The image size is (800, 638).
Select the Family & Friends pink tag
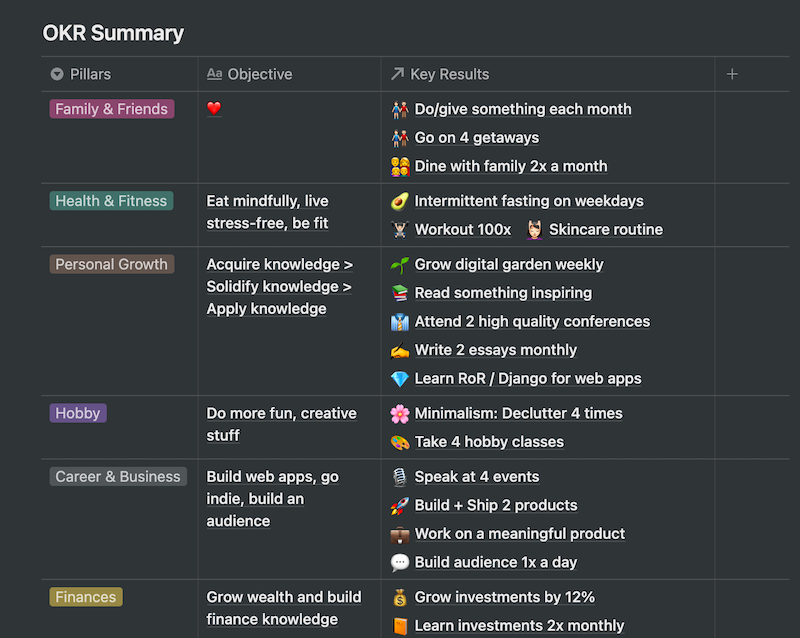(112, 109)
